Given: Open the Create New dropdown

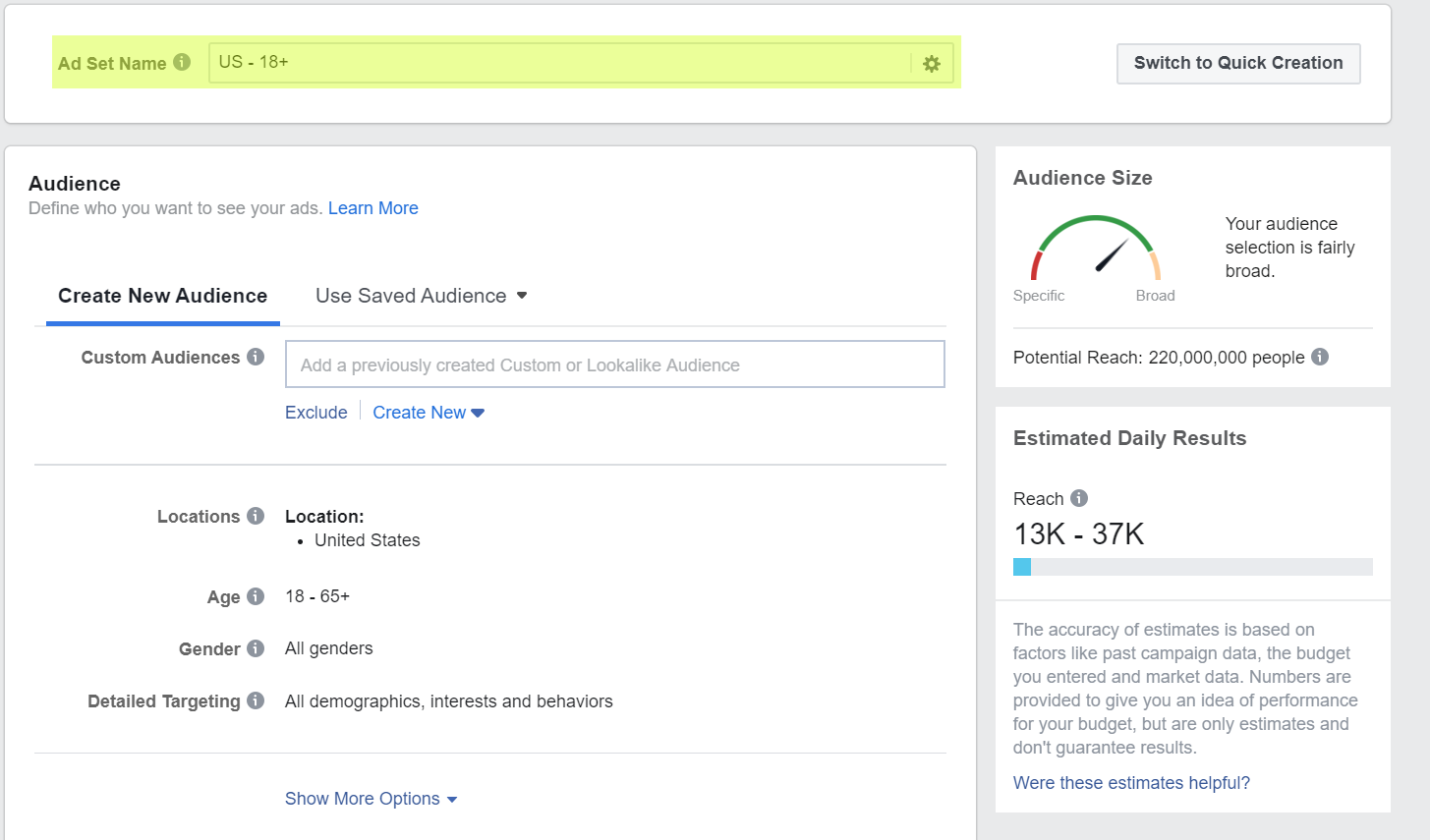Looking at the screenshot, I should pos(429,413).
